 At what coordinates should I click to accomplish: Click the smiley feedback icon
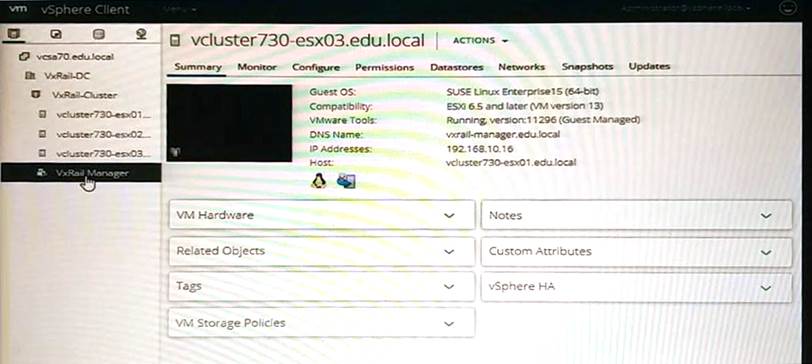(787, 8)
